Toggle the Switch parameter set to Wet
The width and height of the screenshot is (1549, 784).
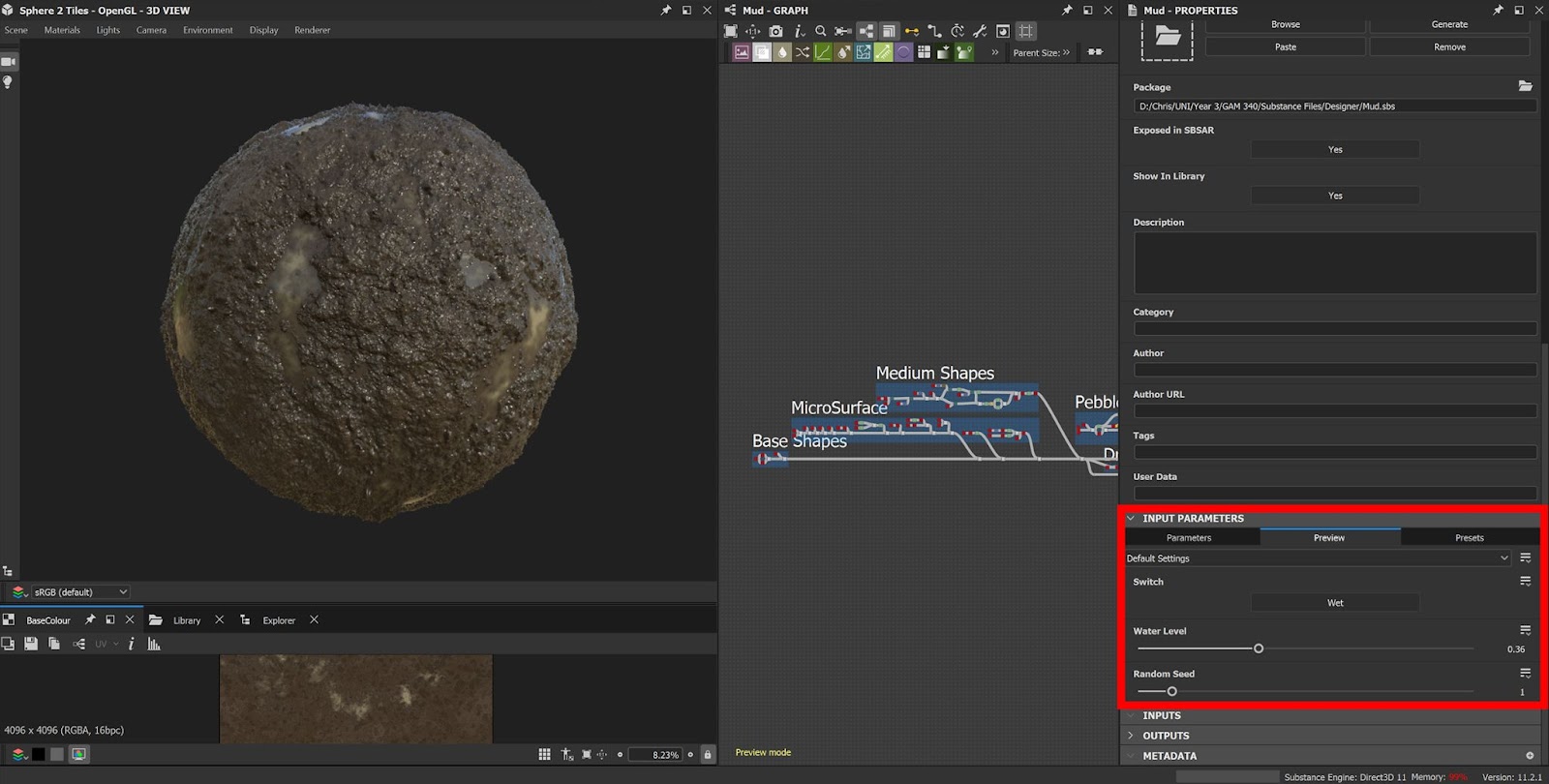click(x=1335, y=603)
